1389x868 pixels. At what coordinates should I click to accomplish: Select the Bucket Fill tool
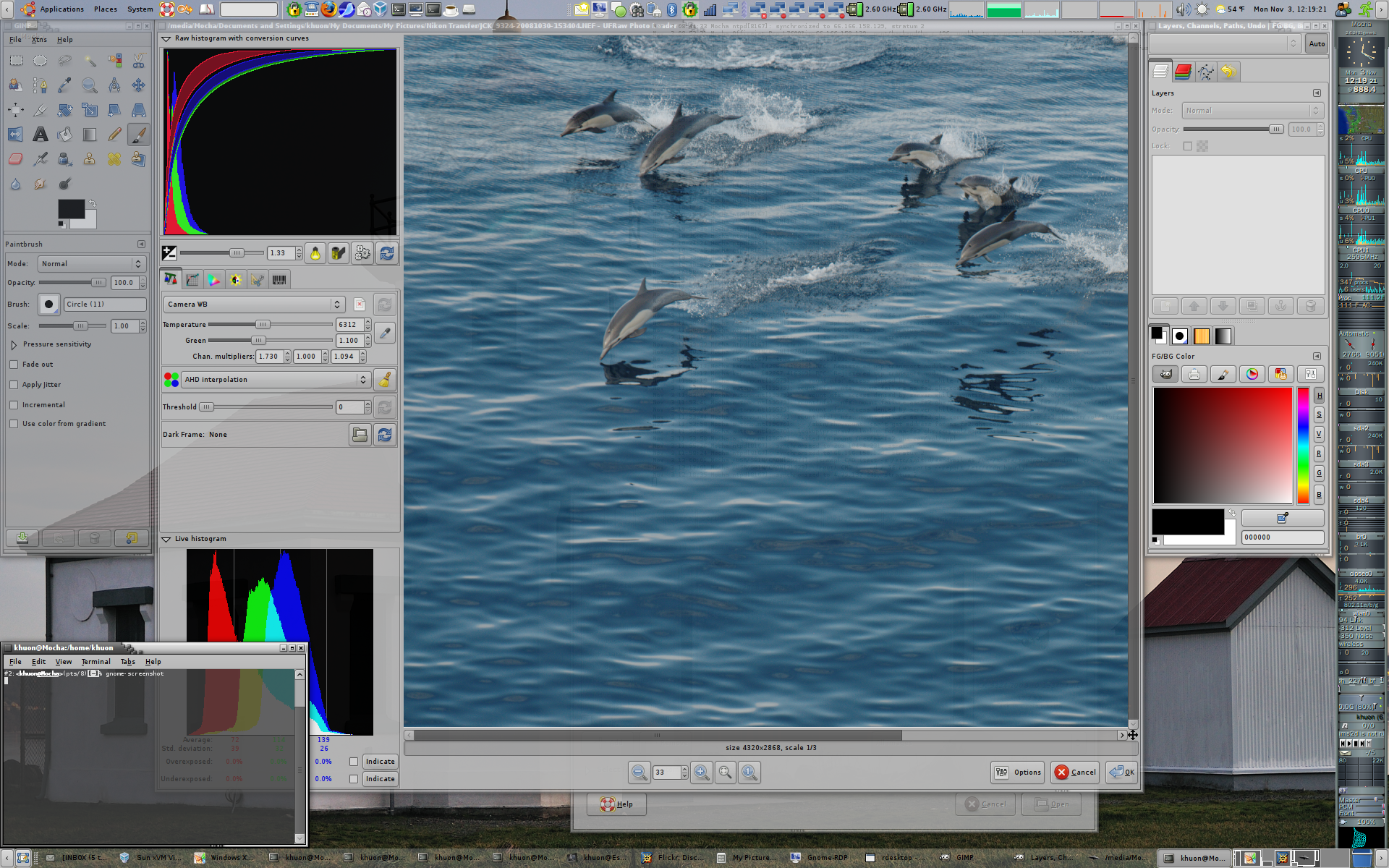click(x=65, y=135)
